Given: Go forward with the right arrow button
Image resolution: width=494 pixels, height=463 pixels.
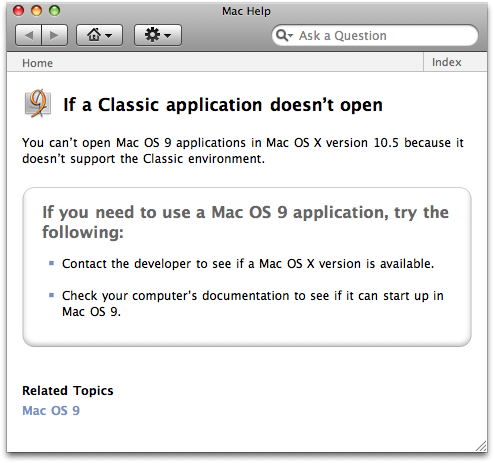Looking at the screenshot, I should pos(55,35).
